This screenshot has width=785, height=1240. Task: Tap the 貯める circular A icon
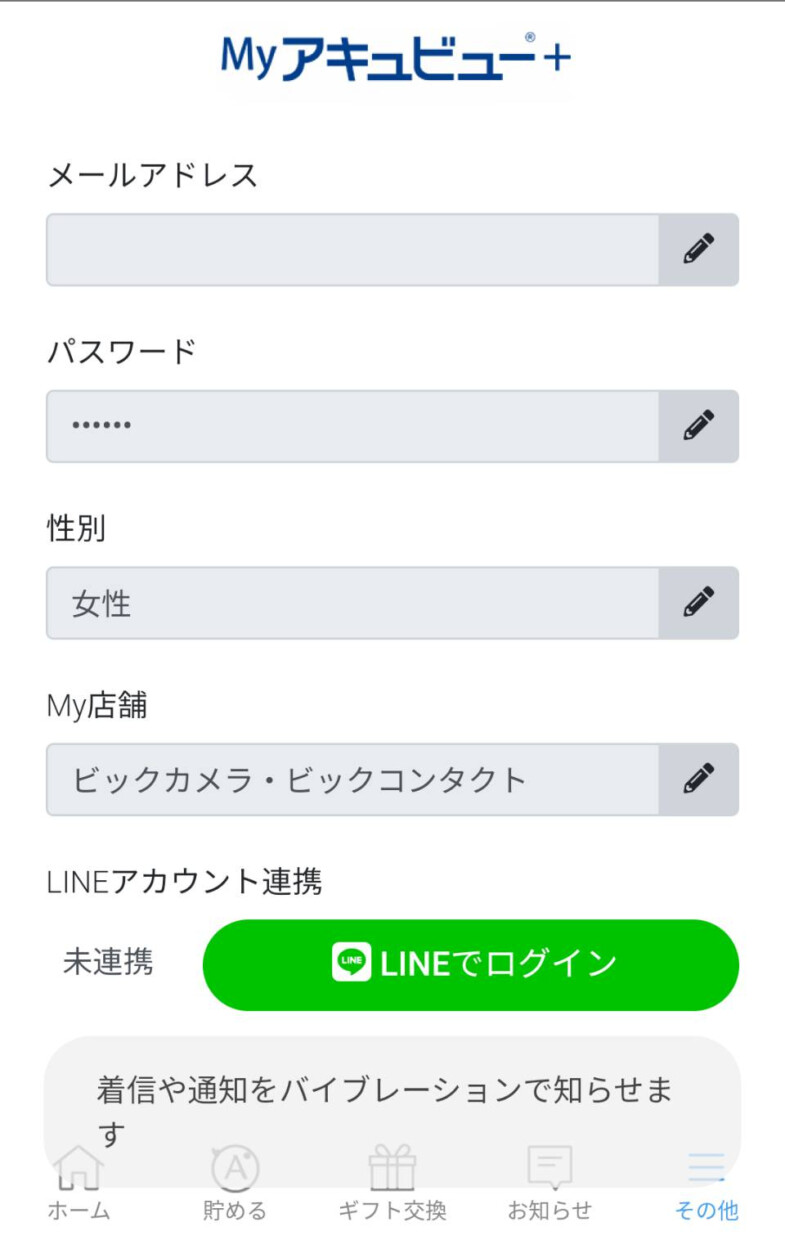tap(235, 1167)
